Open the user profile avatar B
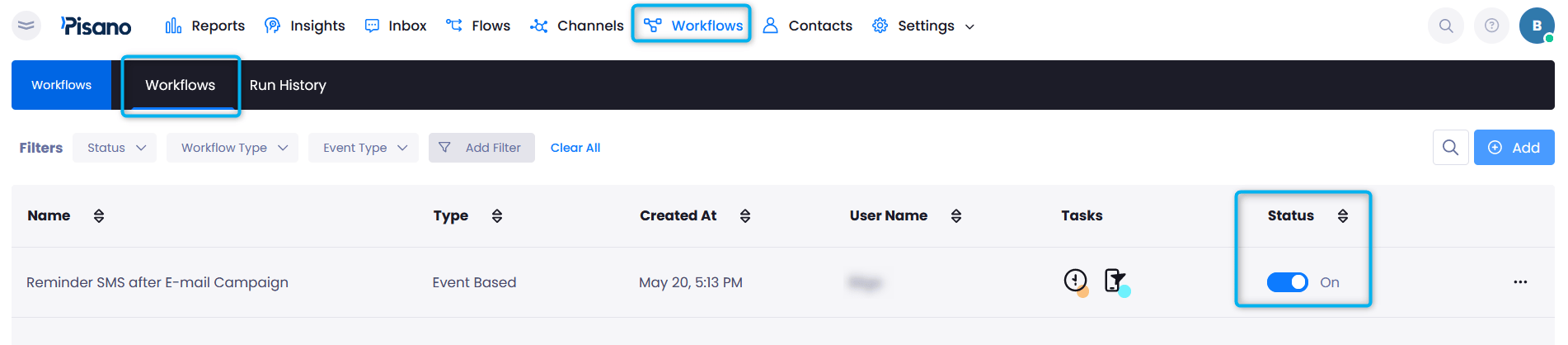This screenshot has width=1568, height=345. point(1536,26)
